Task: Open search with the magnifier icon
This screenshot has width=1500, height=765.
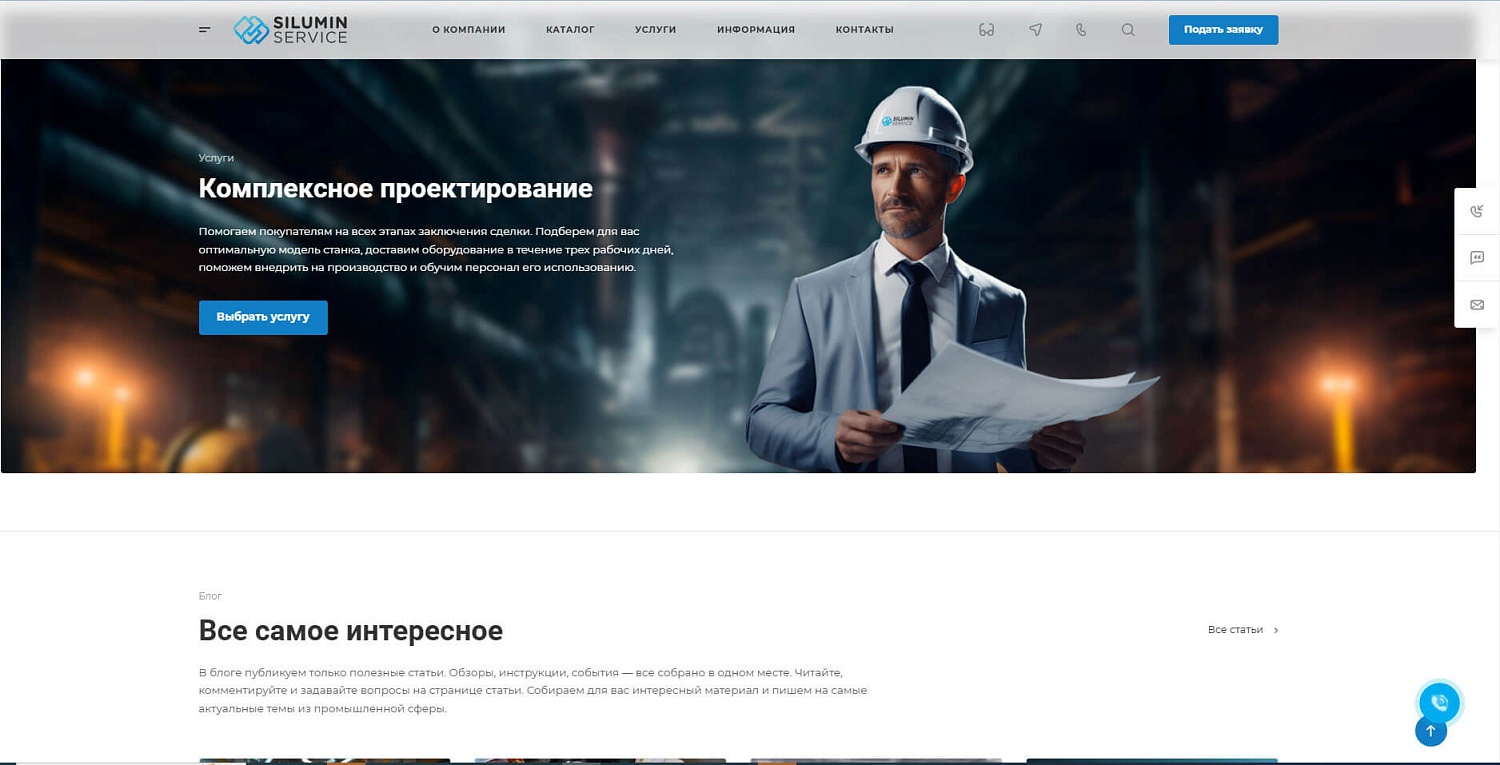Action: pyautogui.click(x=1128, y=30)
